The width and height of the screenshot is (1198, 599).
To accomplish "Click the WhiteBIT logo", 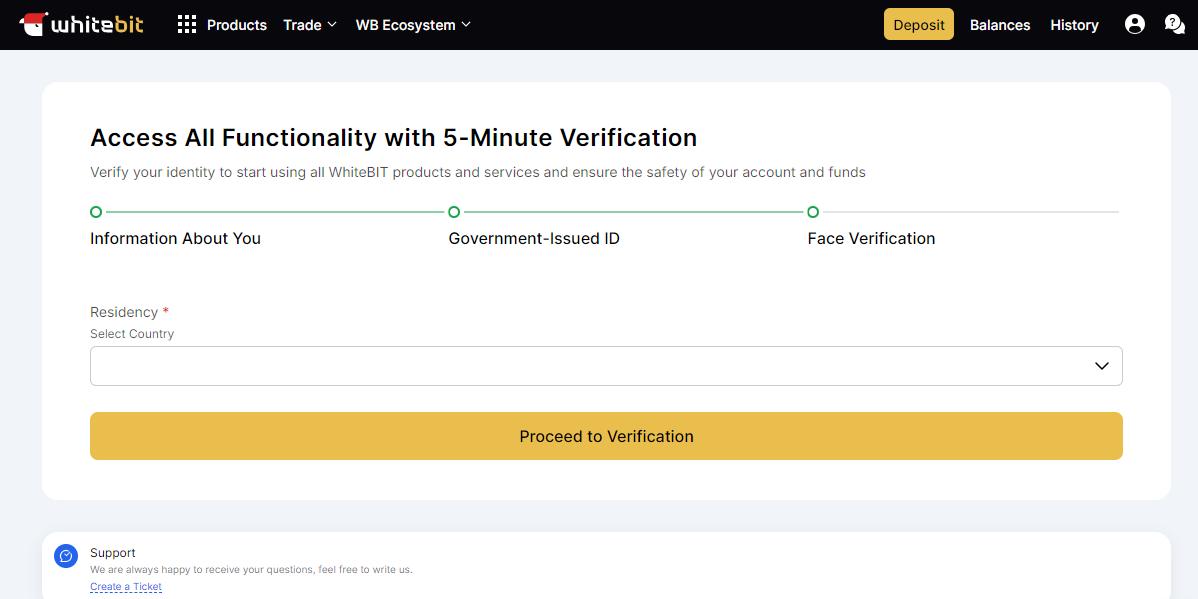I will [81, 24].
